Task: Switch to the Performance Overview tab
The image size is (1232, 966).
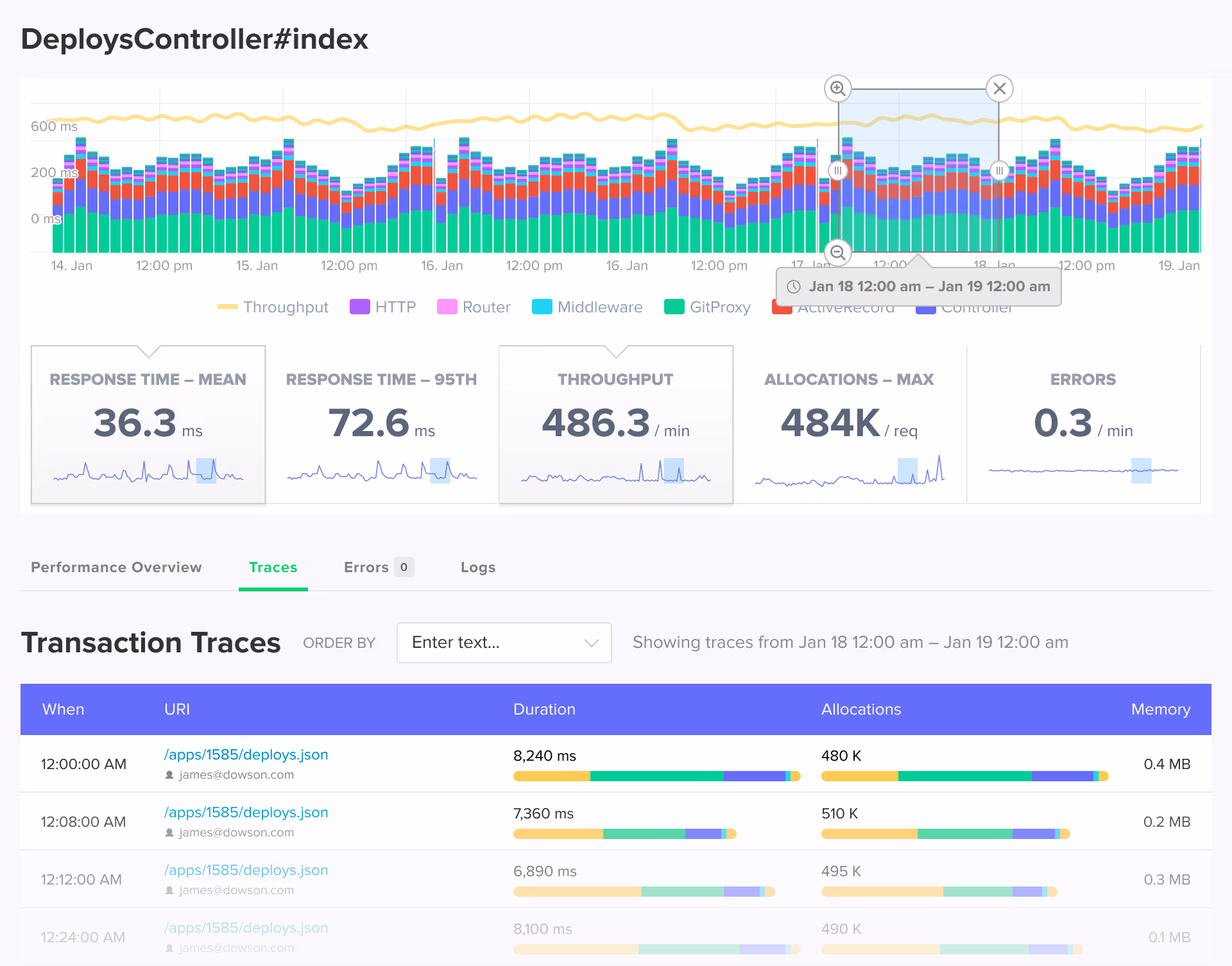Action: click(x=116, y=567)
